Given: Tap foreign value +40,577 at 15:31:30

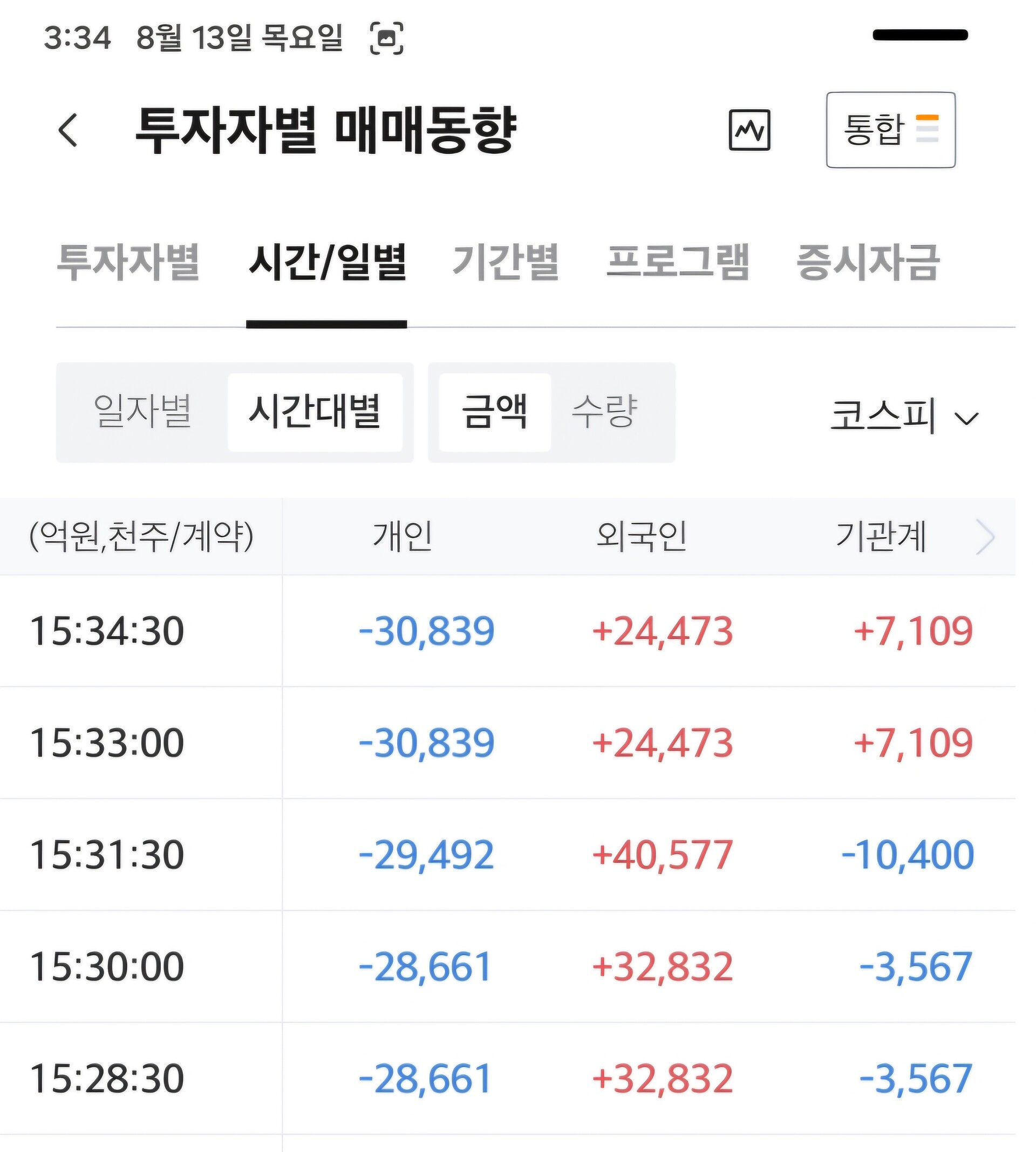Looking at the screenshot, I should 663,855.
